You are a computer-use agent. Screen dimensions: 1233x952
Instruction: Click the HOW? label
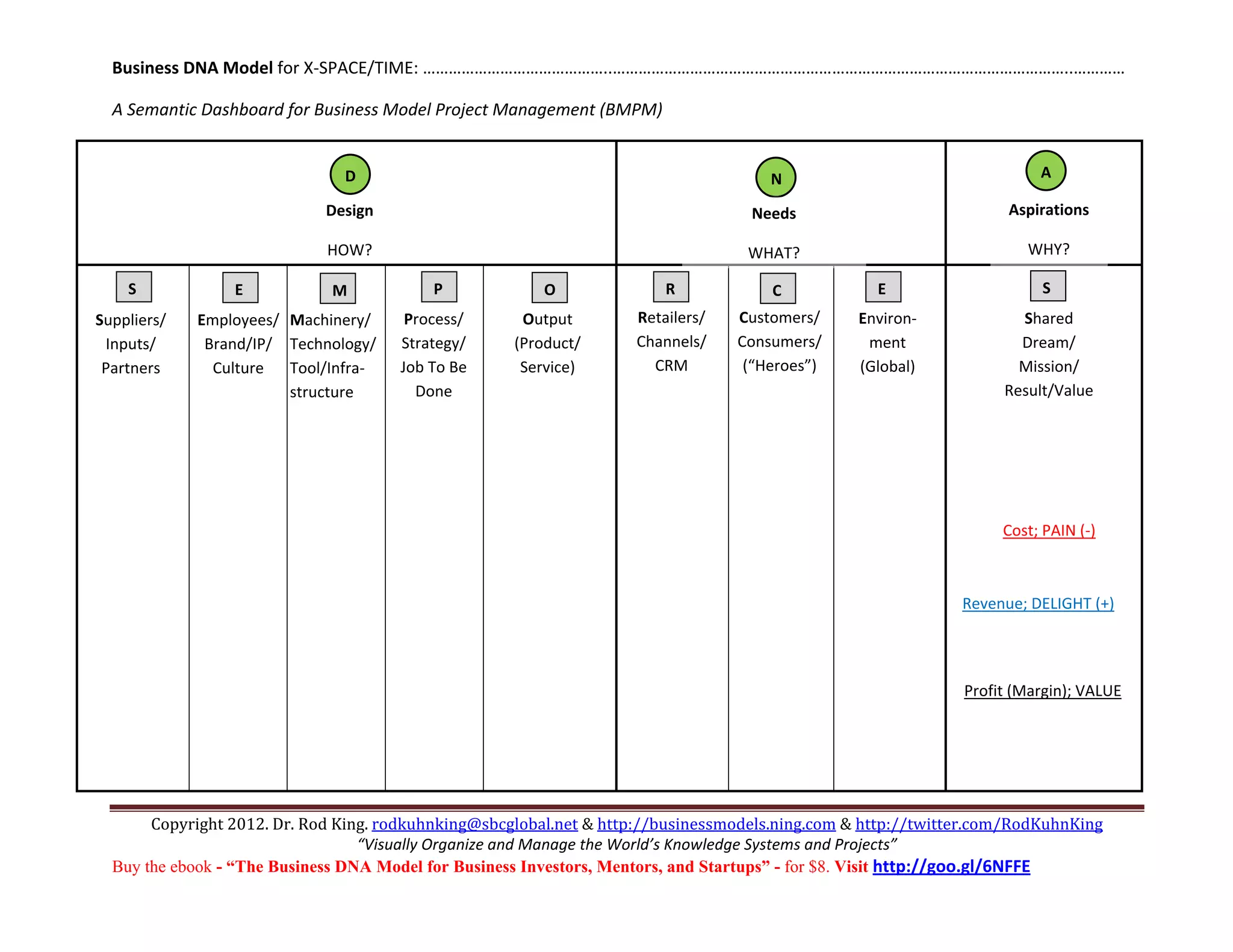point(350,250)
